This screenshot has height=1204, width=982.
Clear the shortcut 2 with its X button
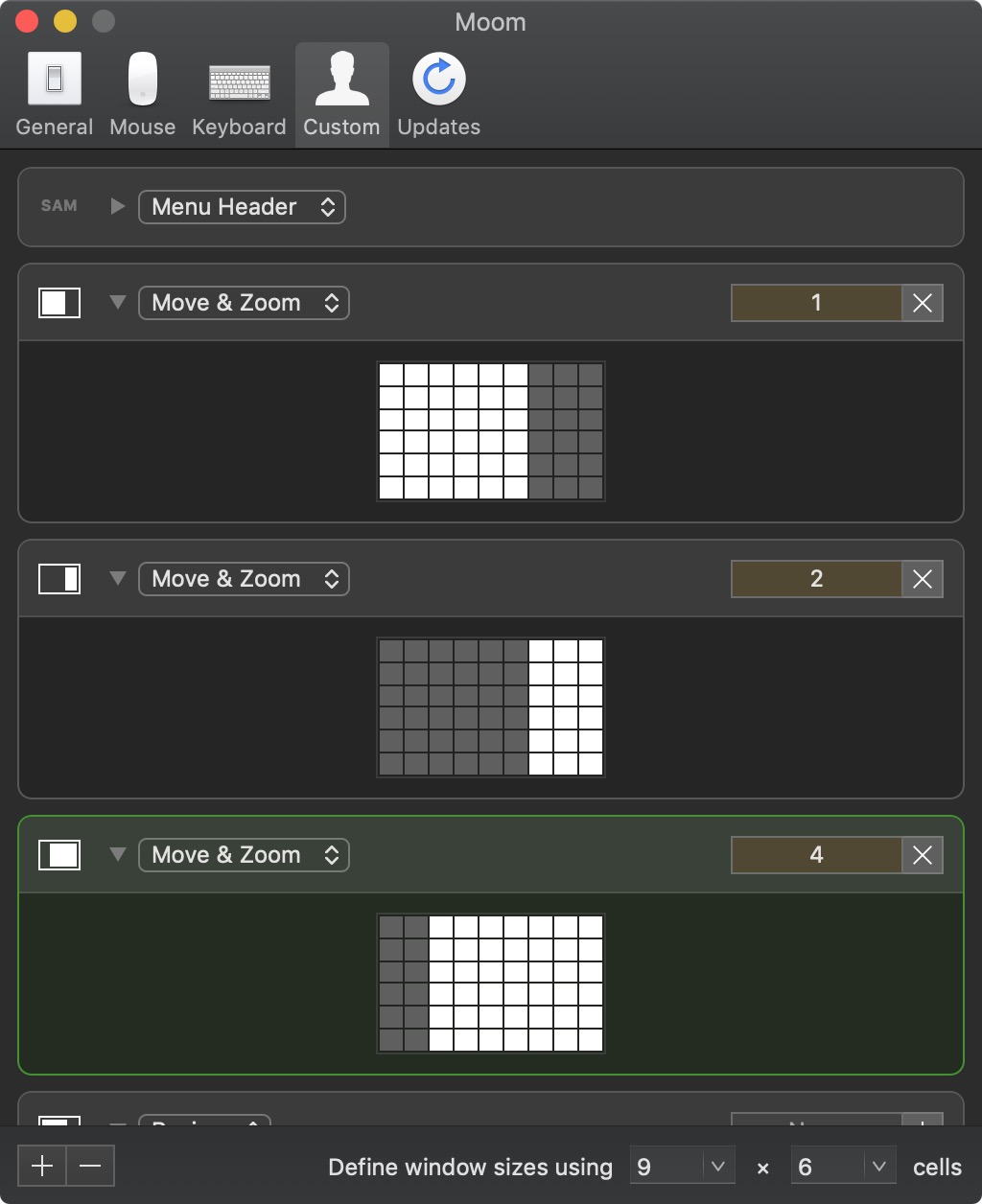pos(923,579)
